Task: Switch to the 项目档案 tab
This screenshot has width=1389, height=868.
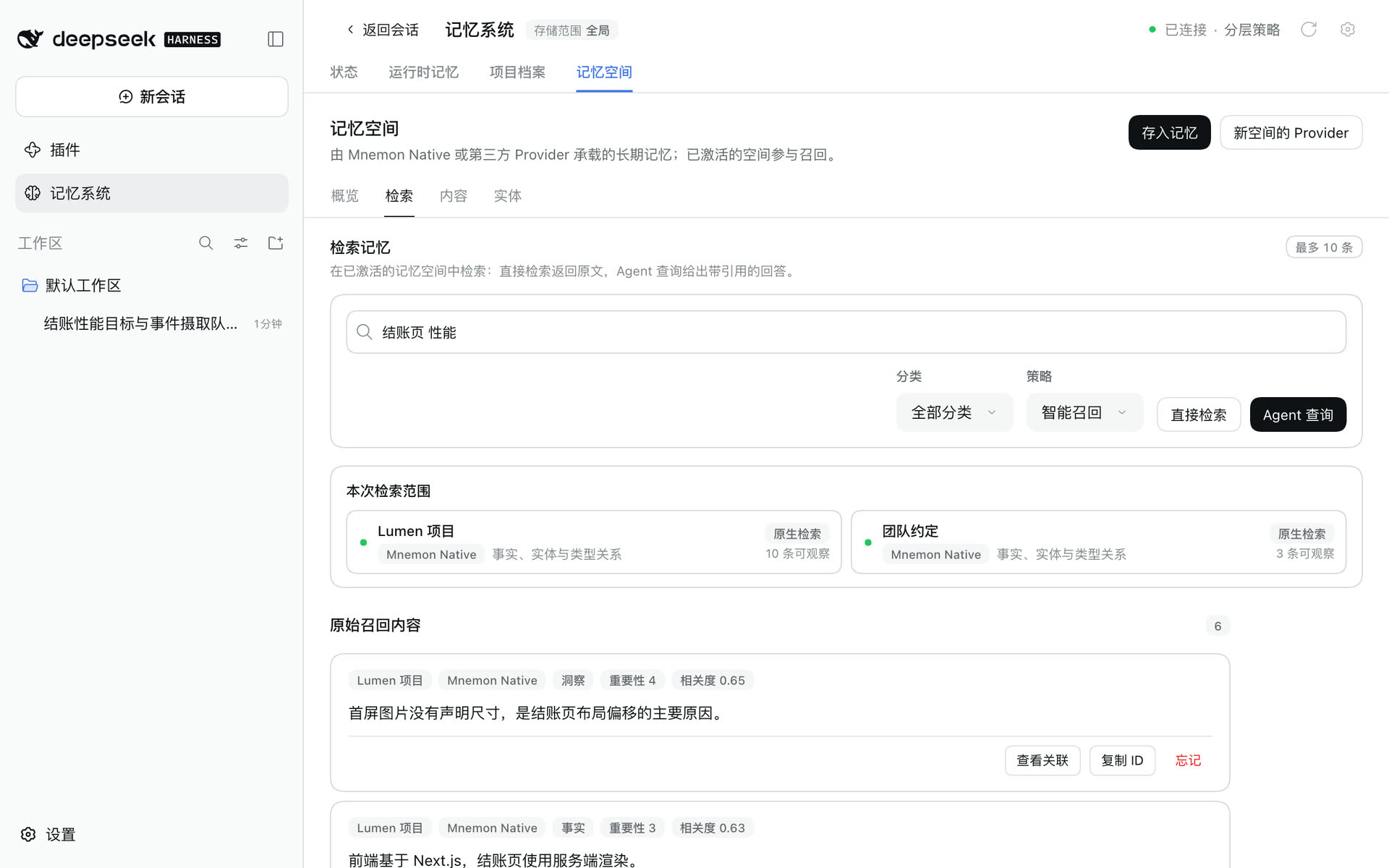Action: [517, 72]
